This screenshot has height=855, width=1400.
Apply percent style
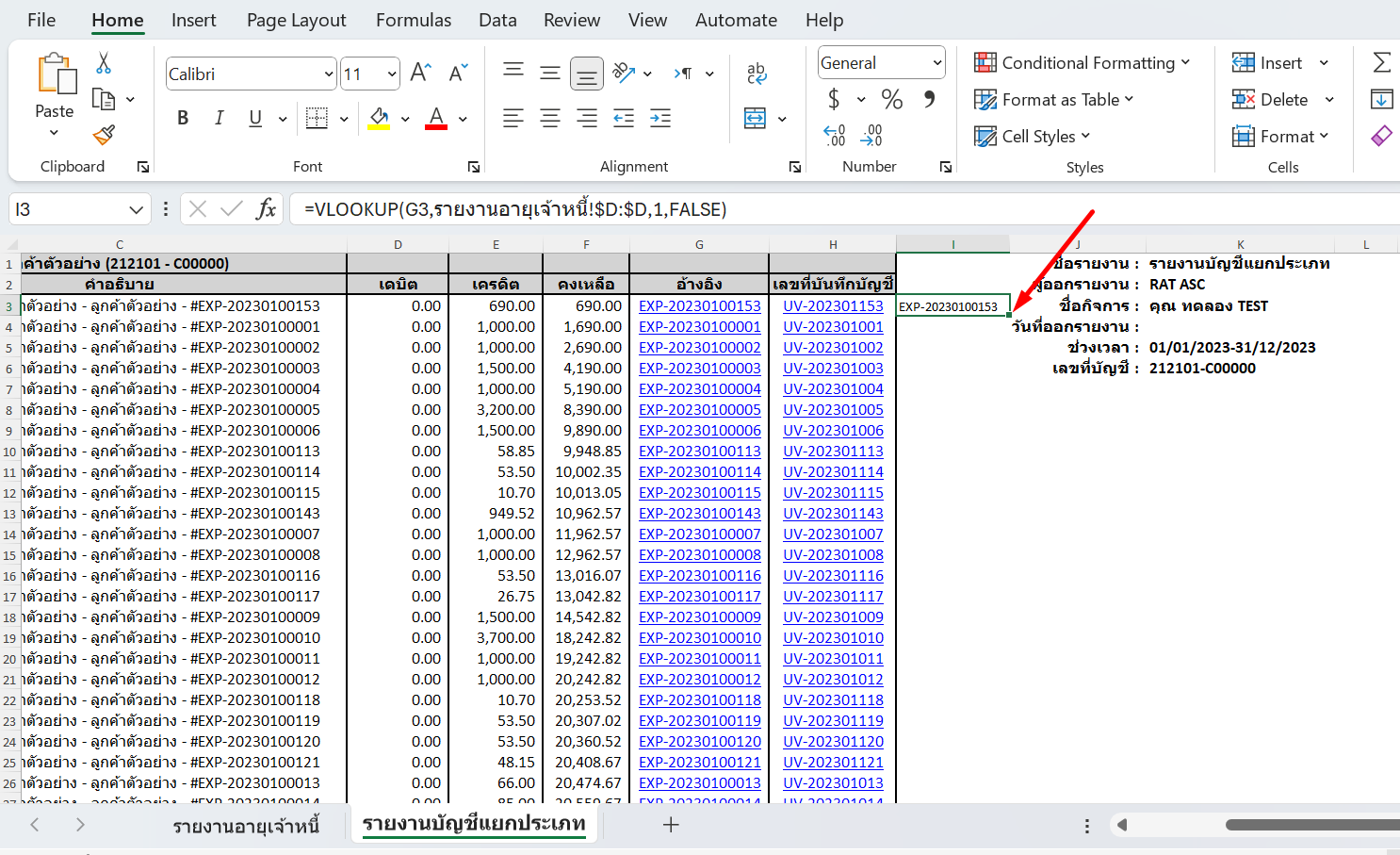(x=891, y=99)
